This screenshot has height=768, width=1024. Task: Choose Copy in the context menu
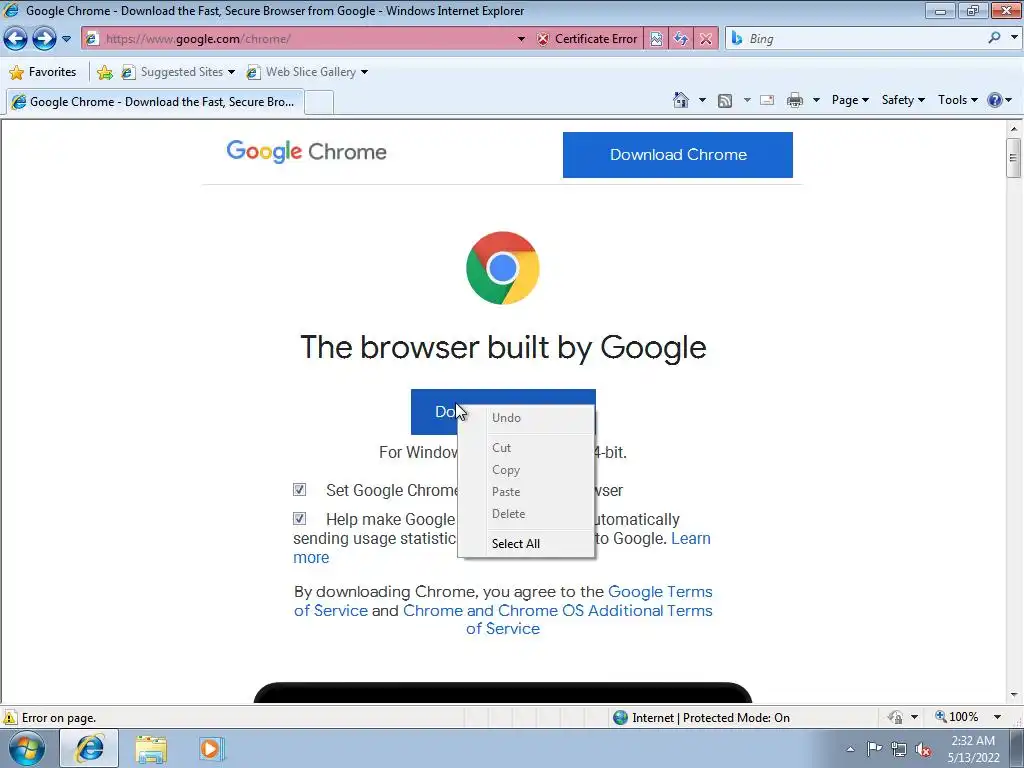pos(526,470)
